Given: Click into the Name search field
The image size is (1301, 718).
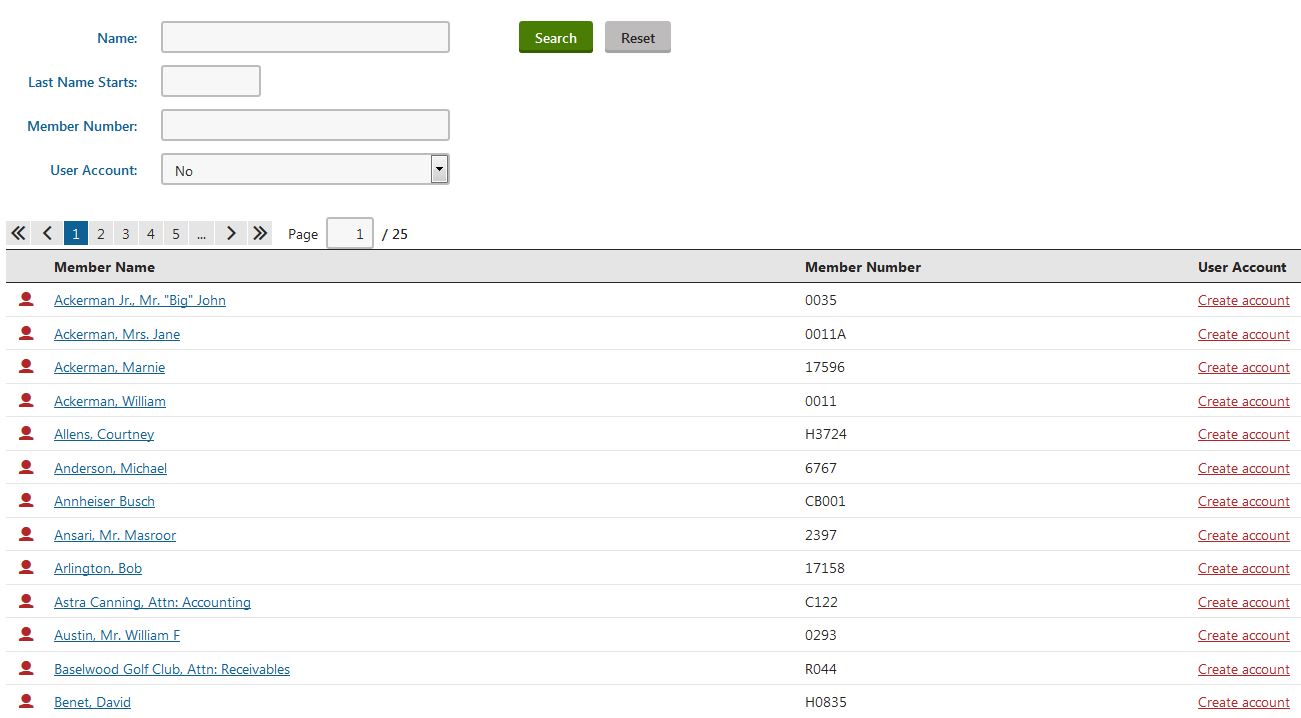Looking at the screenshot, I should tap(305, 37).
